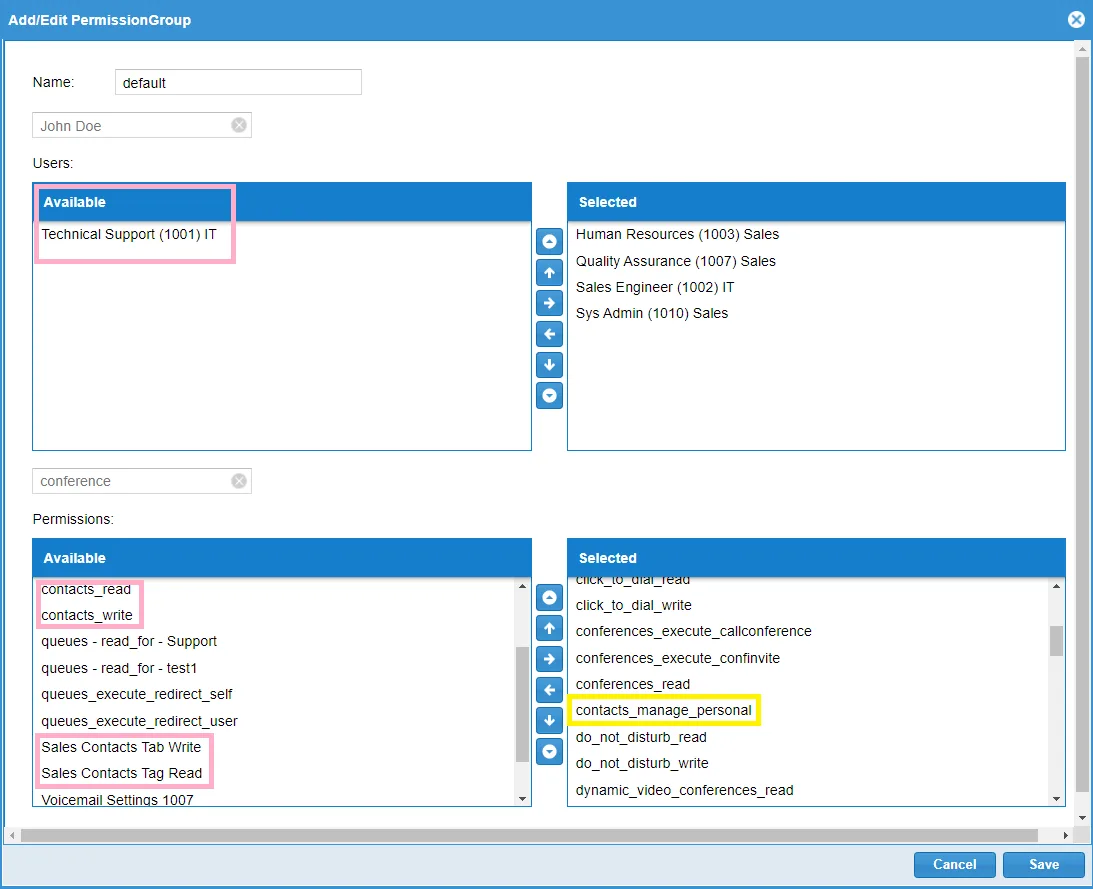Click Selected header of Users list
Viewport: 1093px width, 889px height.
[x=816, y=202]
